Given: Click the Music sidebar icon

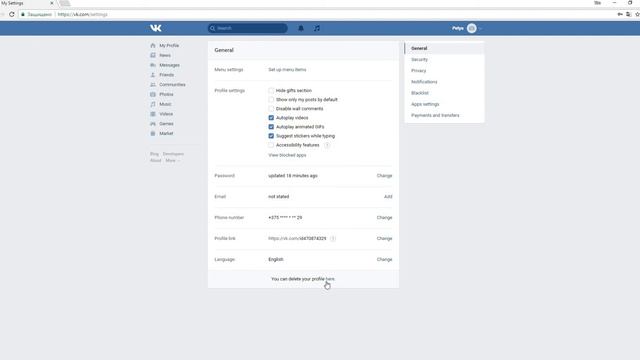Looking at the screenshot, I should [x=153, y=104].
